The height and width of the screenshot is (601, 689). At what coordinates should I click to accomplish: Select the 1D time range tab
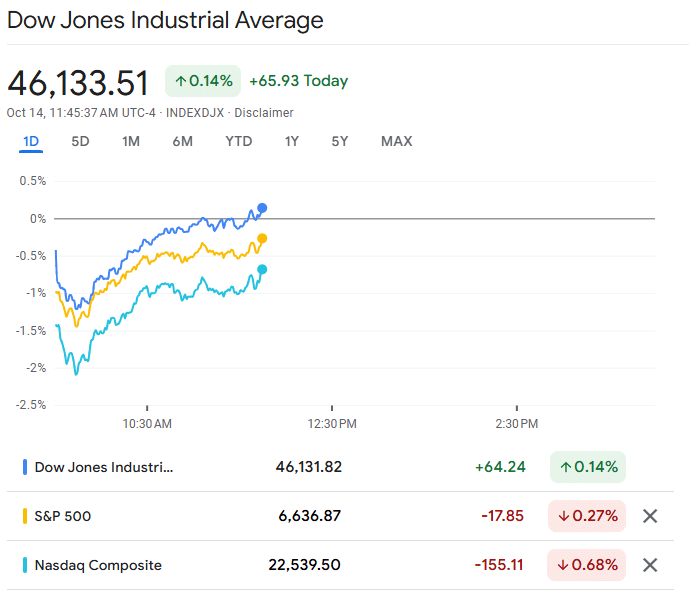pyautogui.click(x=31, y=141)
